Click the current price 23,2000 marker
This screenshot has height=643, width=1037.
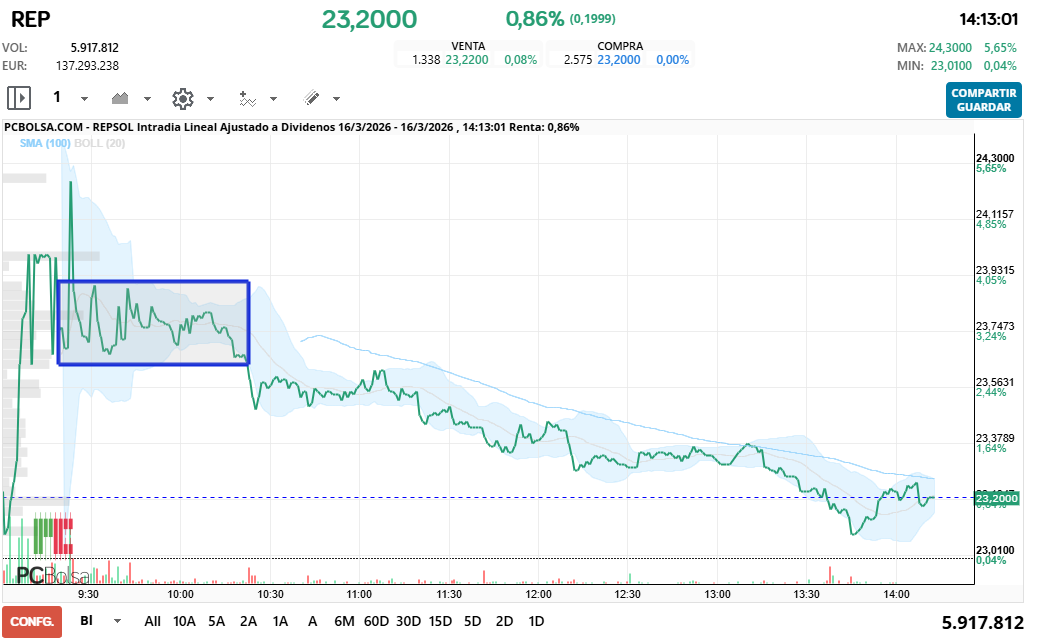(x=998, y=497)
